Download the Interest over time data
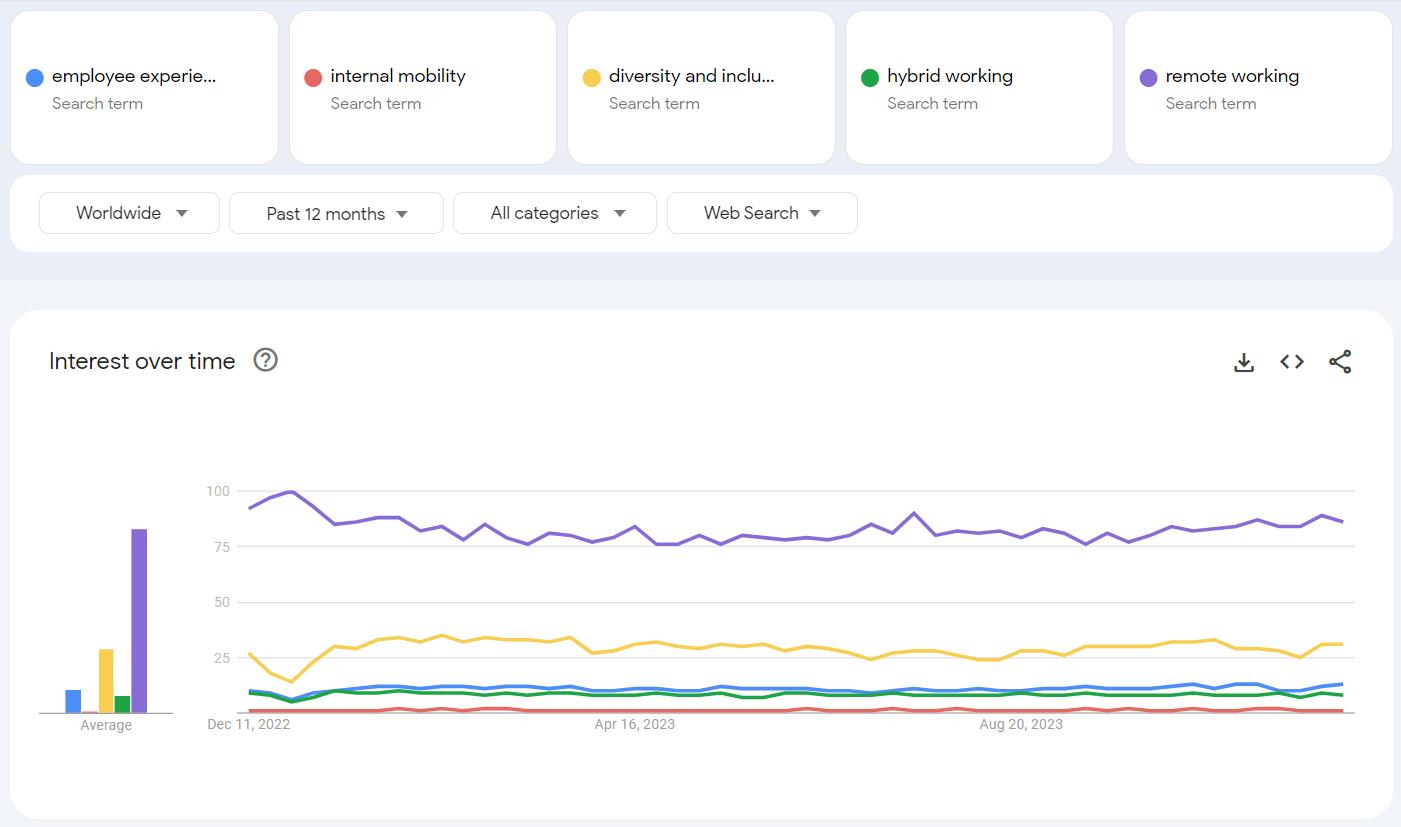 click(x=1244, y=362)
